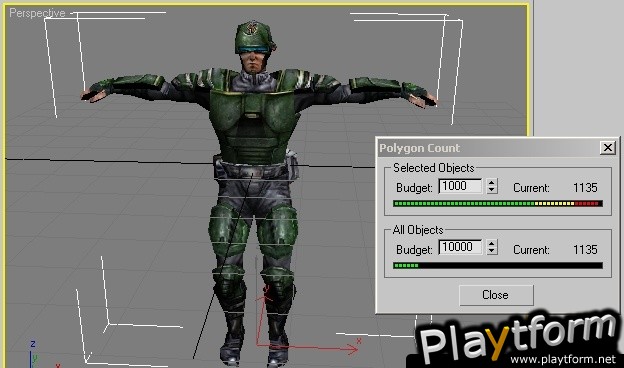Click the Polygon Count title bar
The height and width of the screenshot is (368, 624).
pyautogui.click(x=489, y=148)
